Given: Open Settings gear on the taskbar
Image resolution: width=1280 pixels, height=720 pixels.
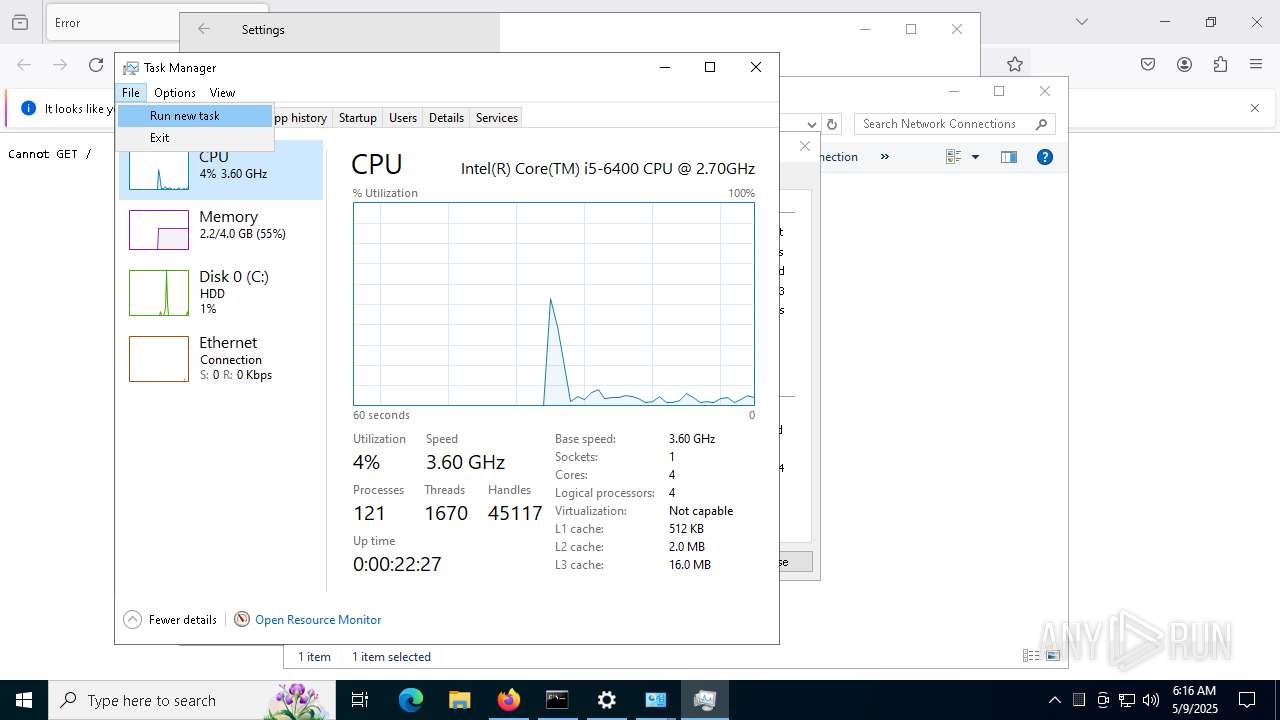Looking at the screenshot, I should point(606,700).
